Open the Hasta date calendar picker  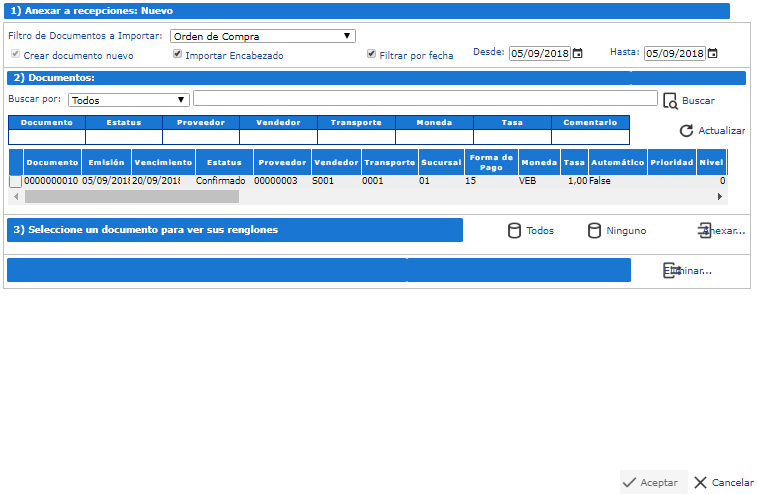(x=713, y=53)
